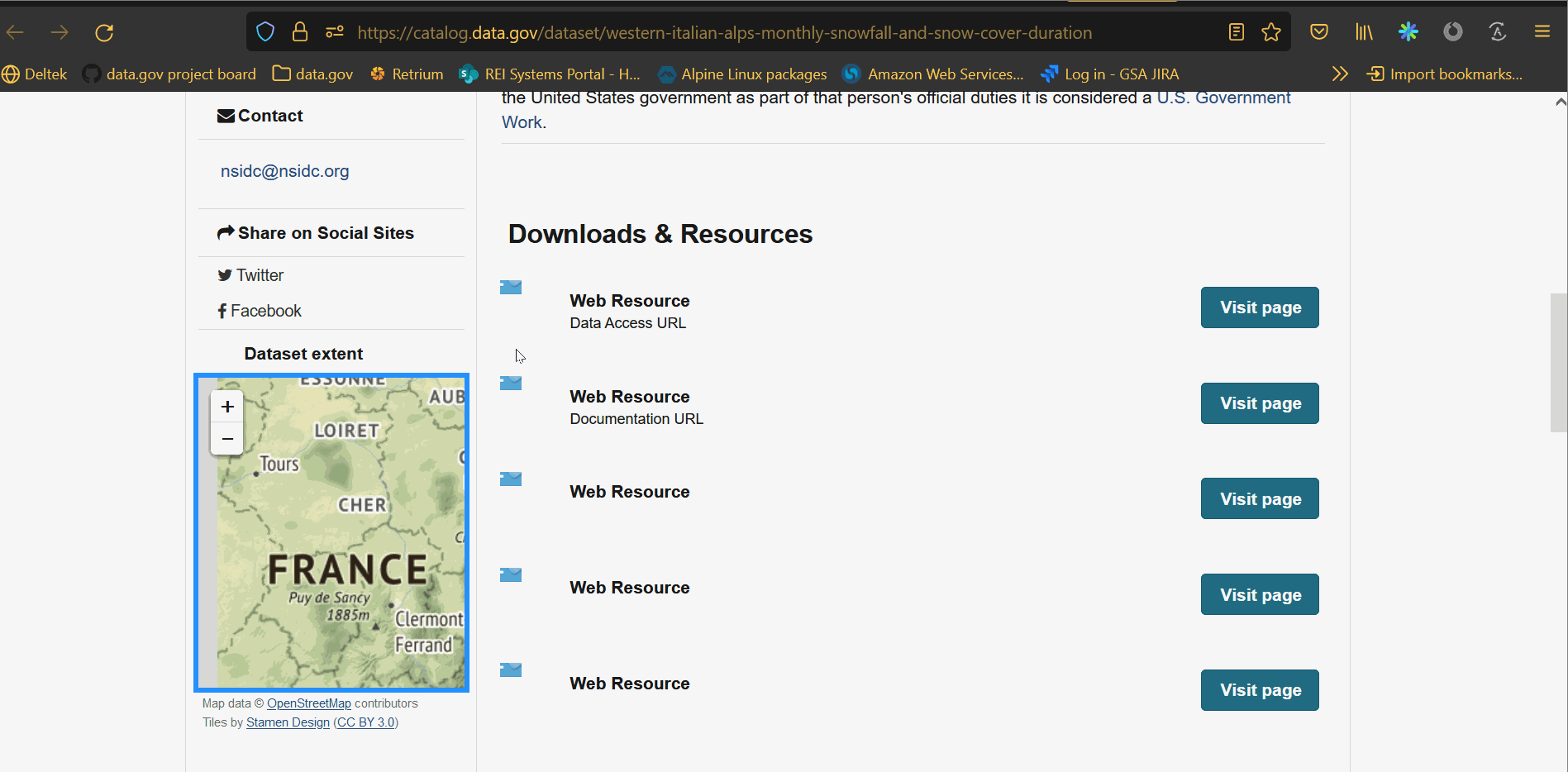
Task: Click the icon beside Data Access URL resource
Action: click(511, 287)
